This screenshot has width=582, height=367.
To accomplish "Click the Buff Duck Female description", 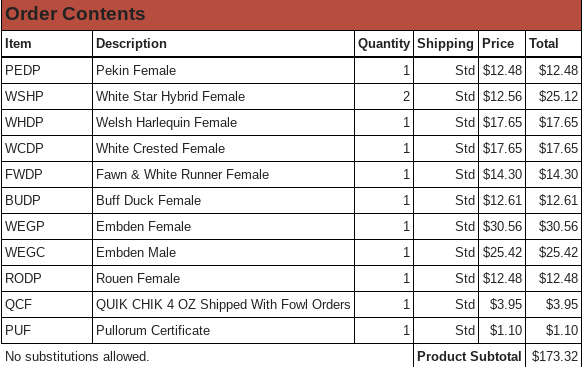I will click(148, 200).
